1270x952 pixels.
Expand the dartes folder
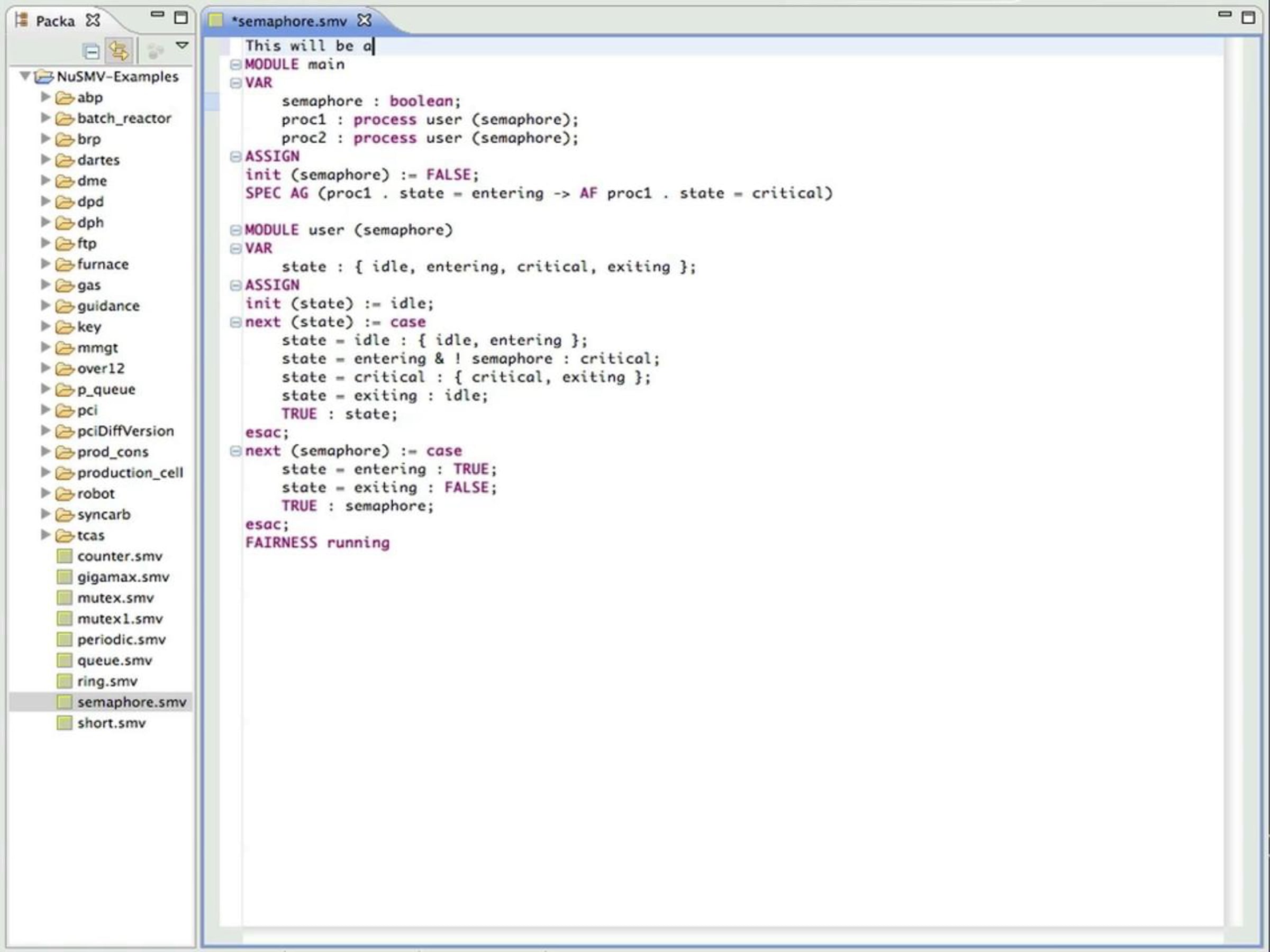tap(46, 160)
